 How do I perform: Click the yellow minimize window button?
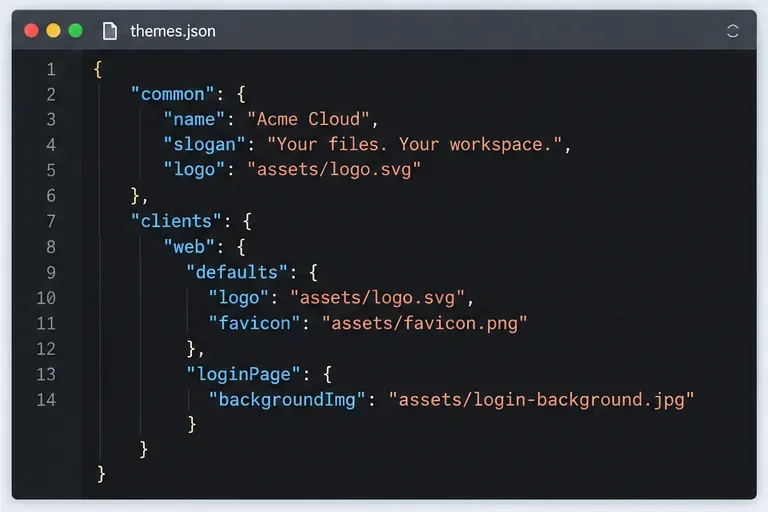coord(53,31)
